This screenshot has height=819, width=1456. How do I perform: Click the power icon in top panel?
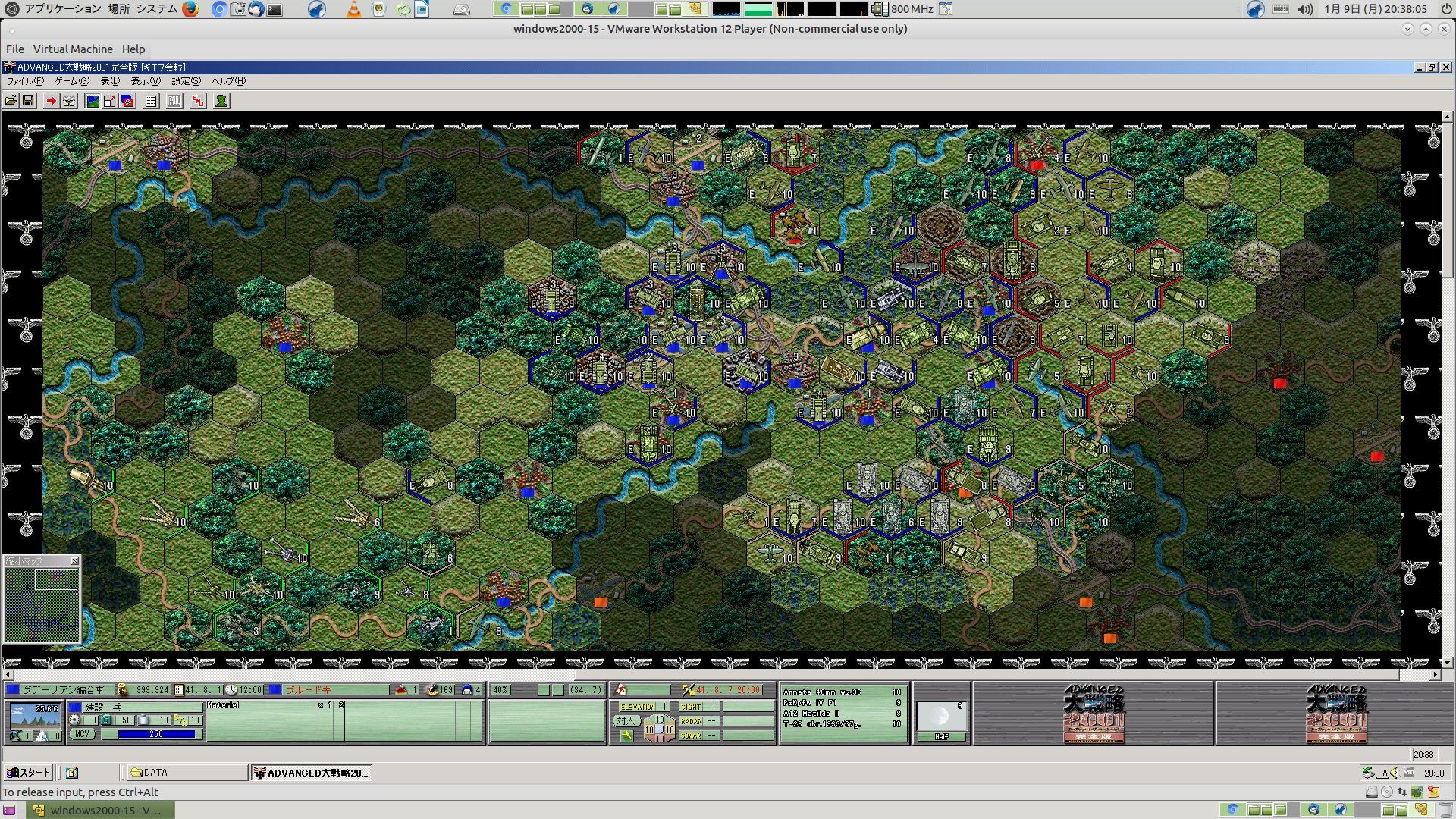(1445, 9)
